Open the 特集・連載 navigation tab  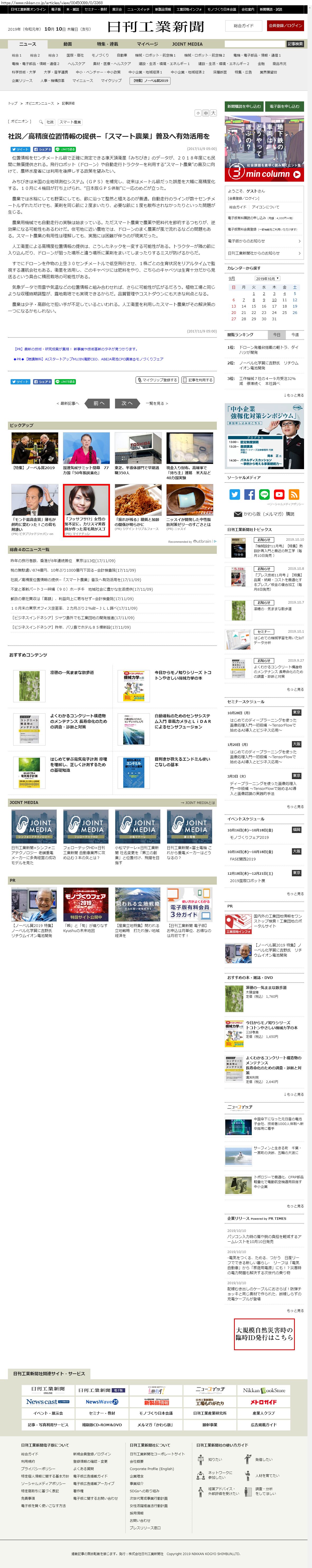[x=108, y=44]
